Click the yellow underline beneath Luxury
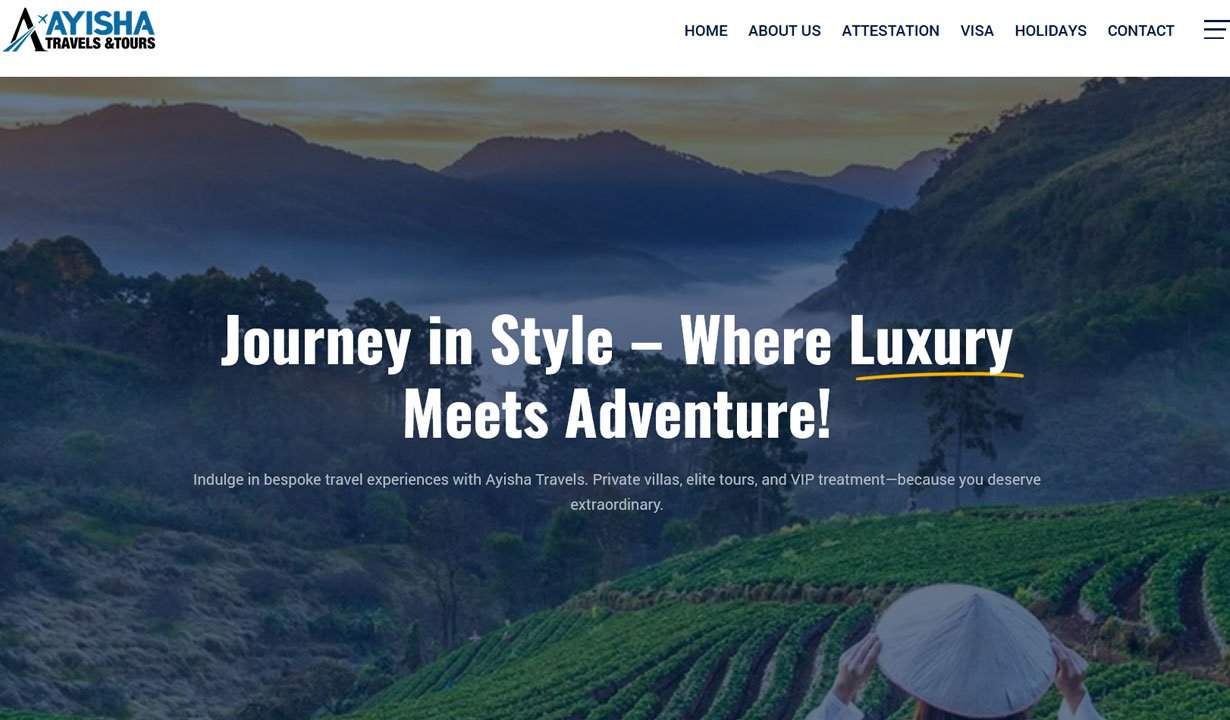 (x=940, y=376)
